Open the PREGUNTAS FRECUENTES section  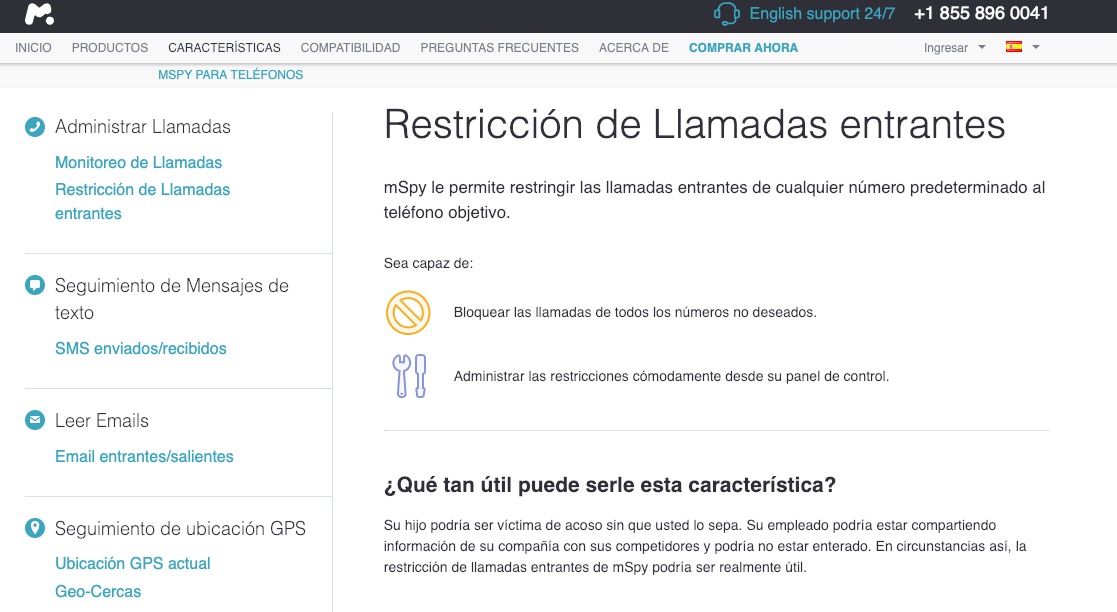click(x=499, y=47)
